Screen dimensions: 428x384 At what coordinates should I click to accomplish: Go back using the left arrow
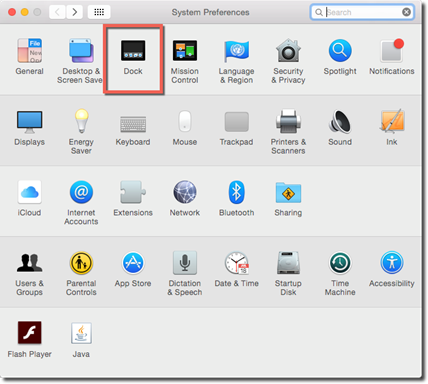click(57, 12)
